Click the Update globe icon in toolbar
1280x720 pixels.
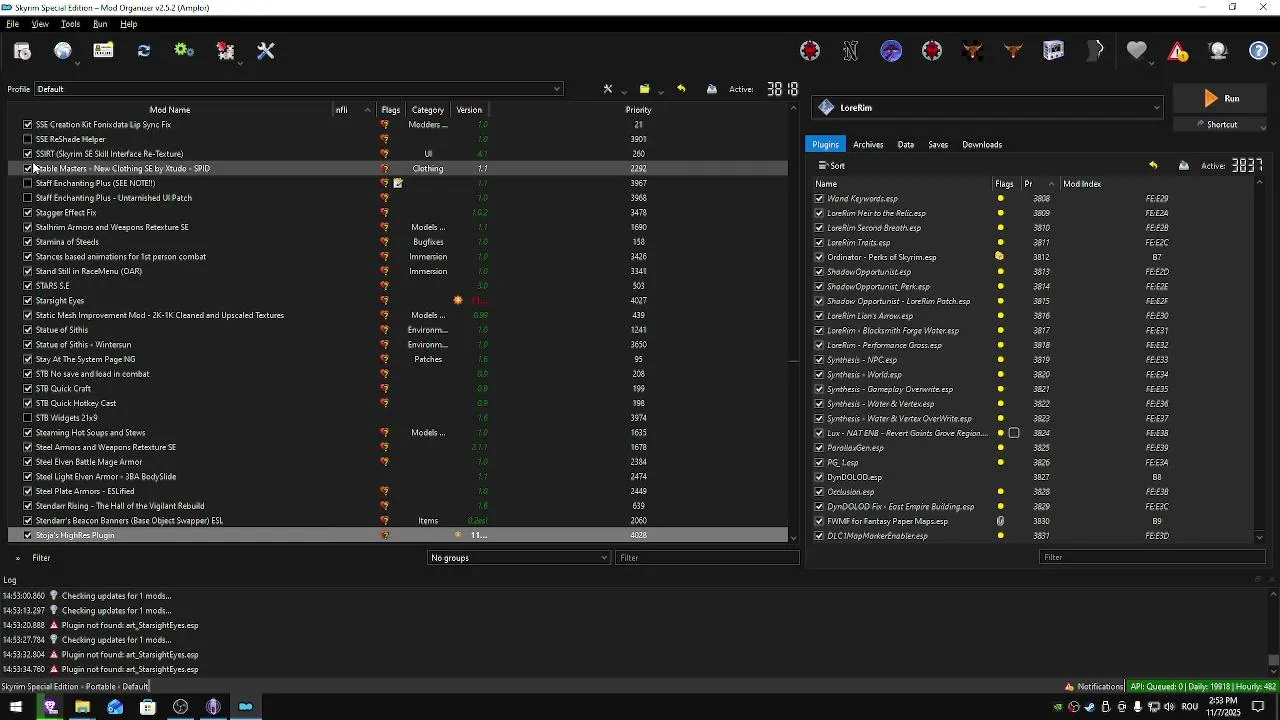[1218, 51]
